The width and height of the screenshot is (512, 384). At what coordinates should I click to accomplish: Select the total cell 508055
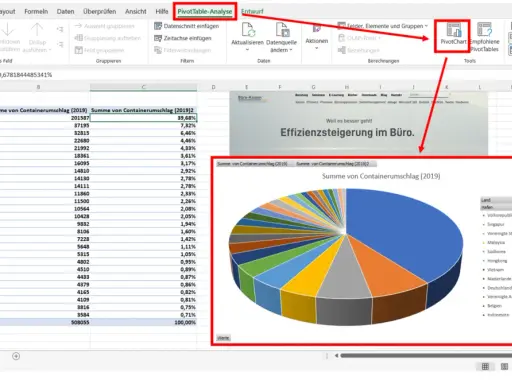click(45, 322)
